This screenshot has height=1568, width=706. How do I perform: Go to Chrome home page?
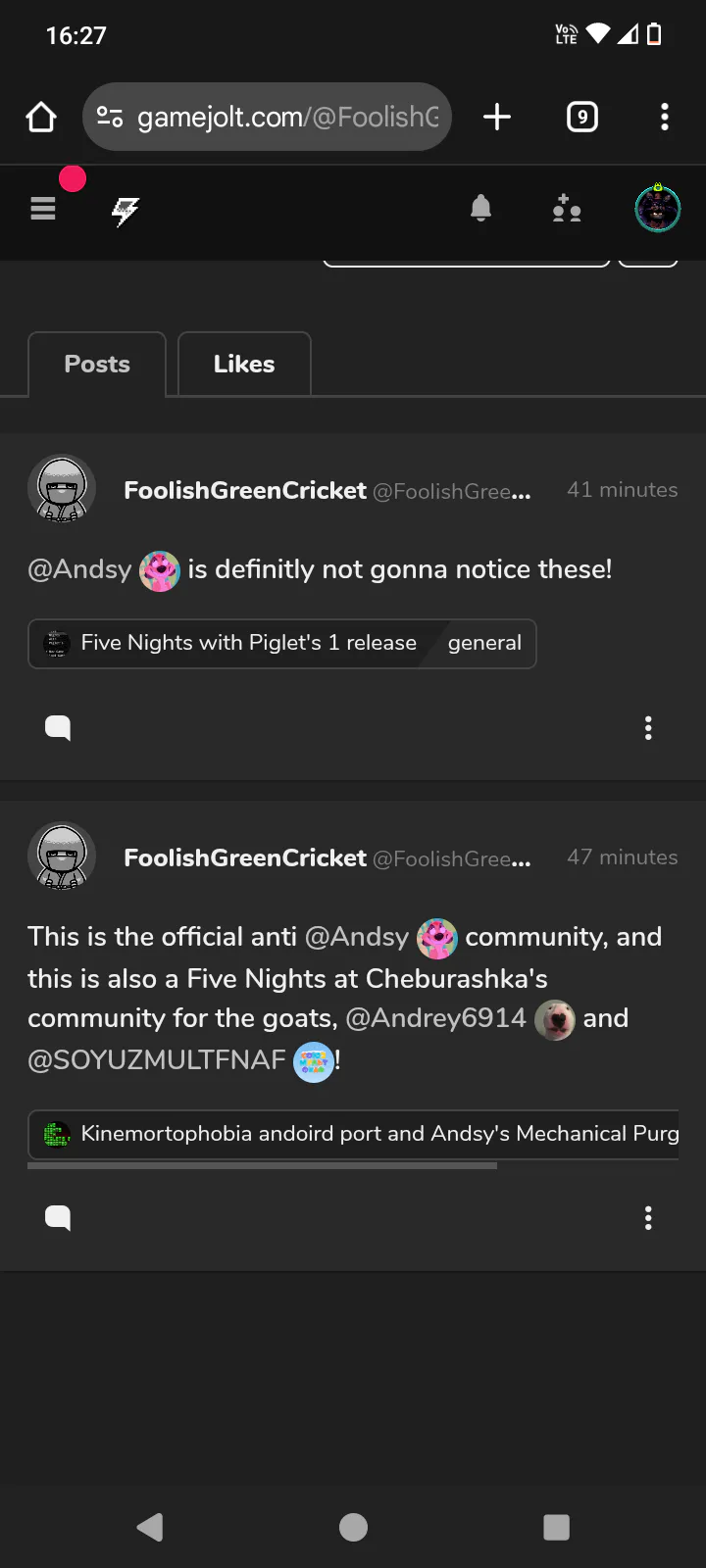pos(41,118)
